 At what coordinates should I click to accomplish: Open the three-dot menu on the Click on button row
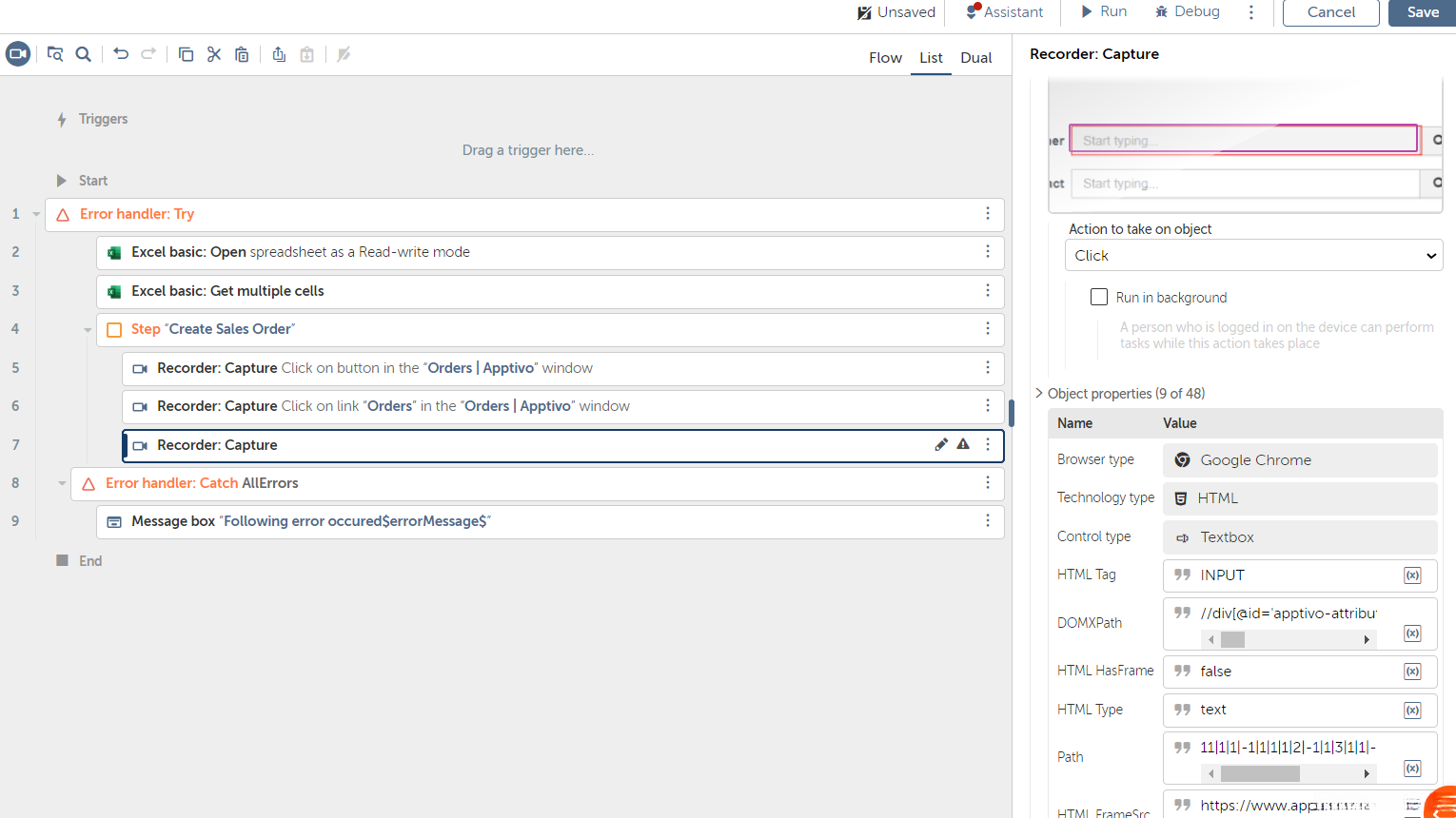click(988, 368)
